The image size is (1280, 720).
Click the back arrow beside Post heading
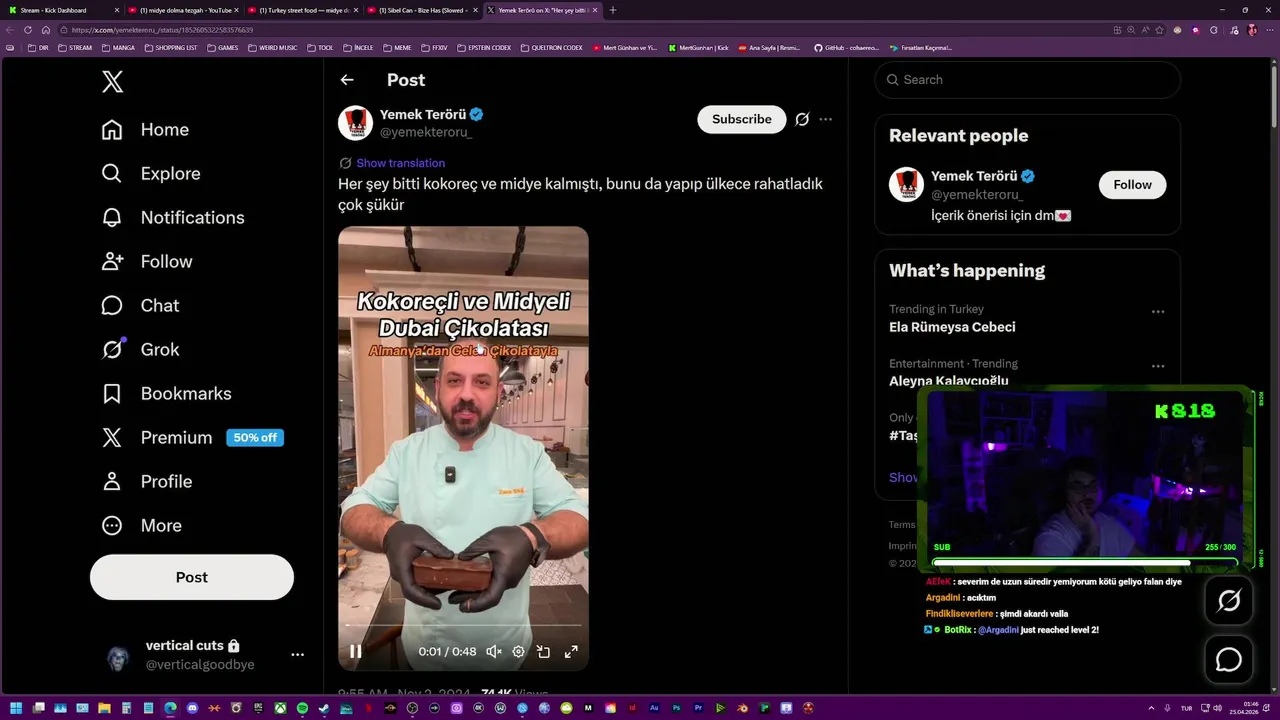[347, 80]
